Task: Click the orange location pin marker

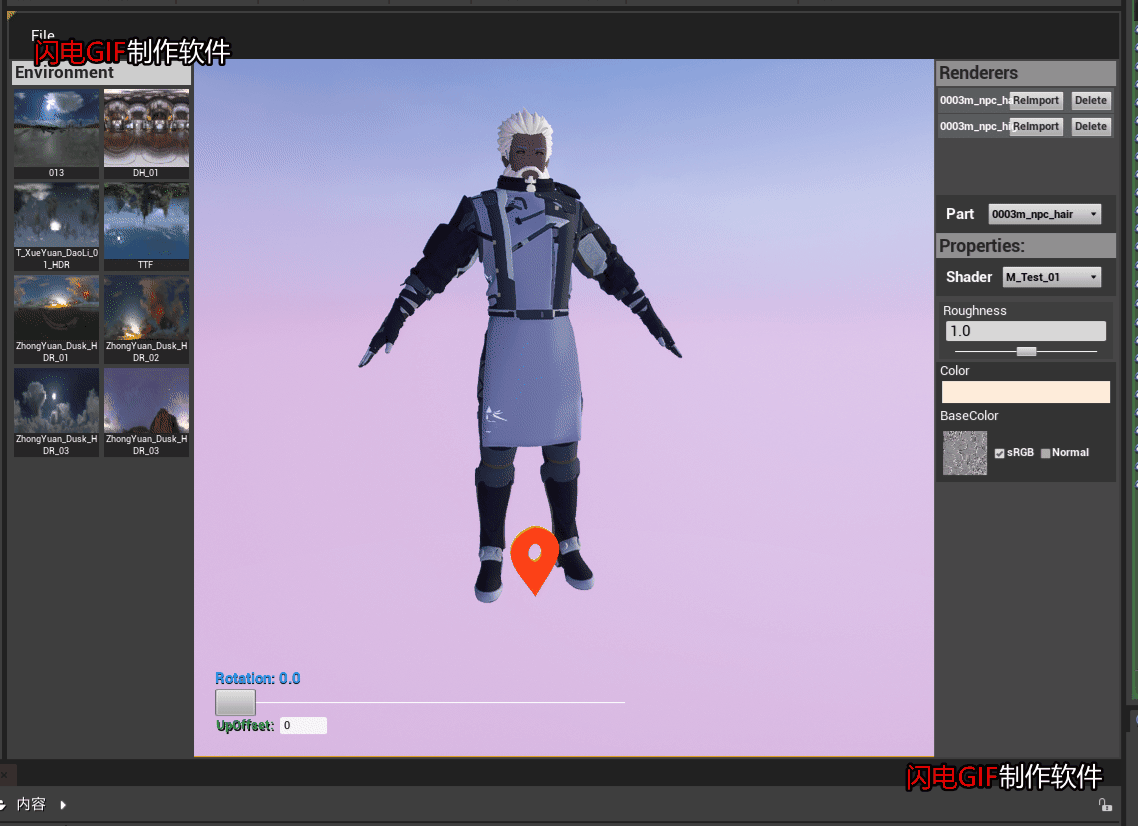Action: (534, 555)
